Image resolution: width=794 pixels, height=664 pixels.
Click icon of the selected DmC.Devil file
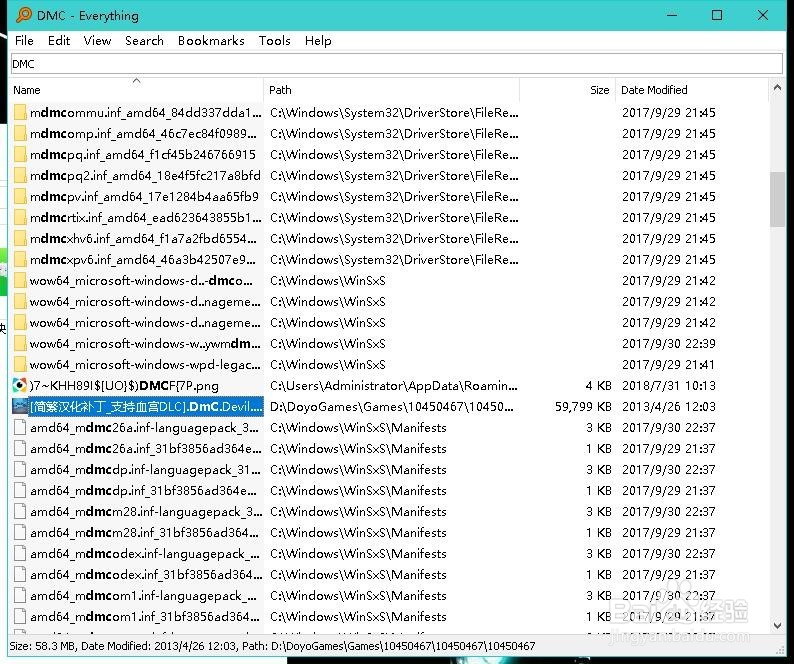point(20,407)
